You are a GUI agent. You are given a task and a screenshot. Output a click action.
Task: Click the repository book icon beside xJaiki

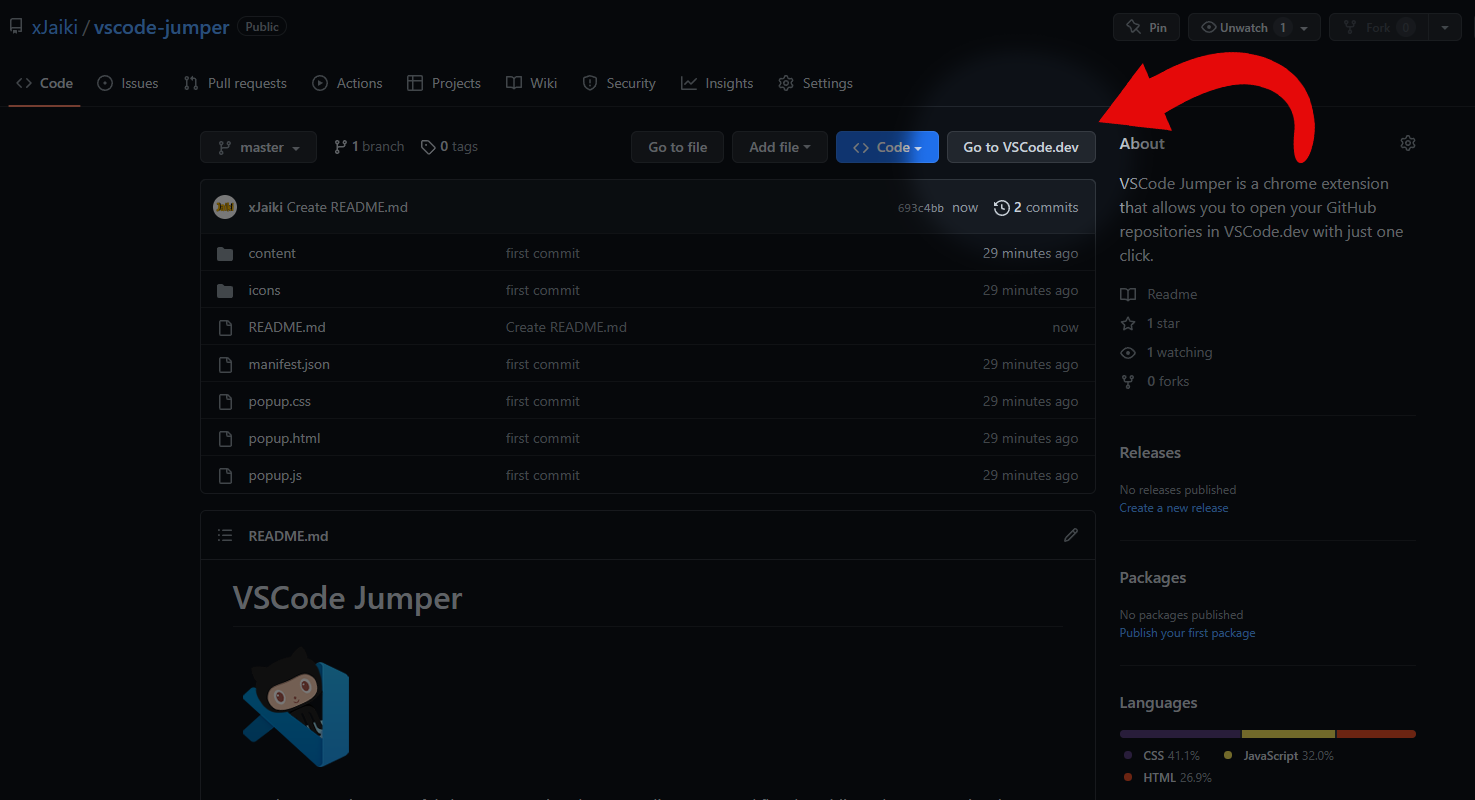(x=15, y=27)
